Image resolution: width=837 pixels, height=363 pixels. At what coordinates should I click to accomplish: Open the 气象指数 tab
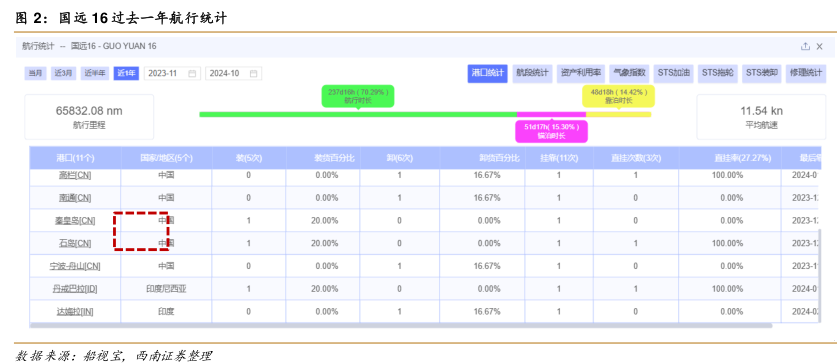tap(629, 74)
